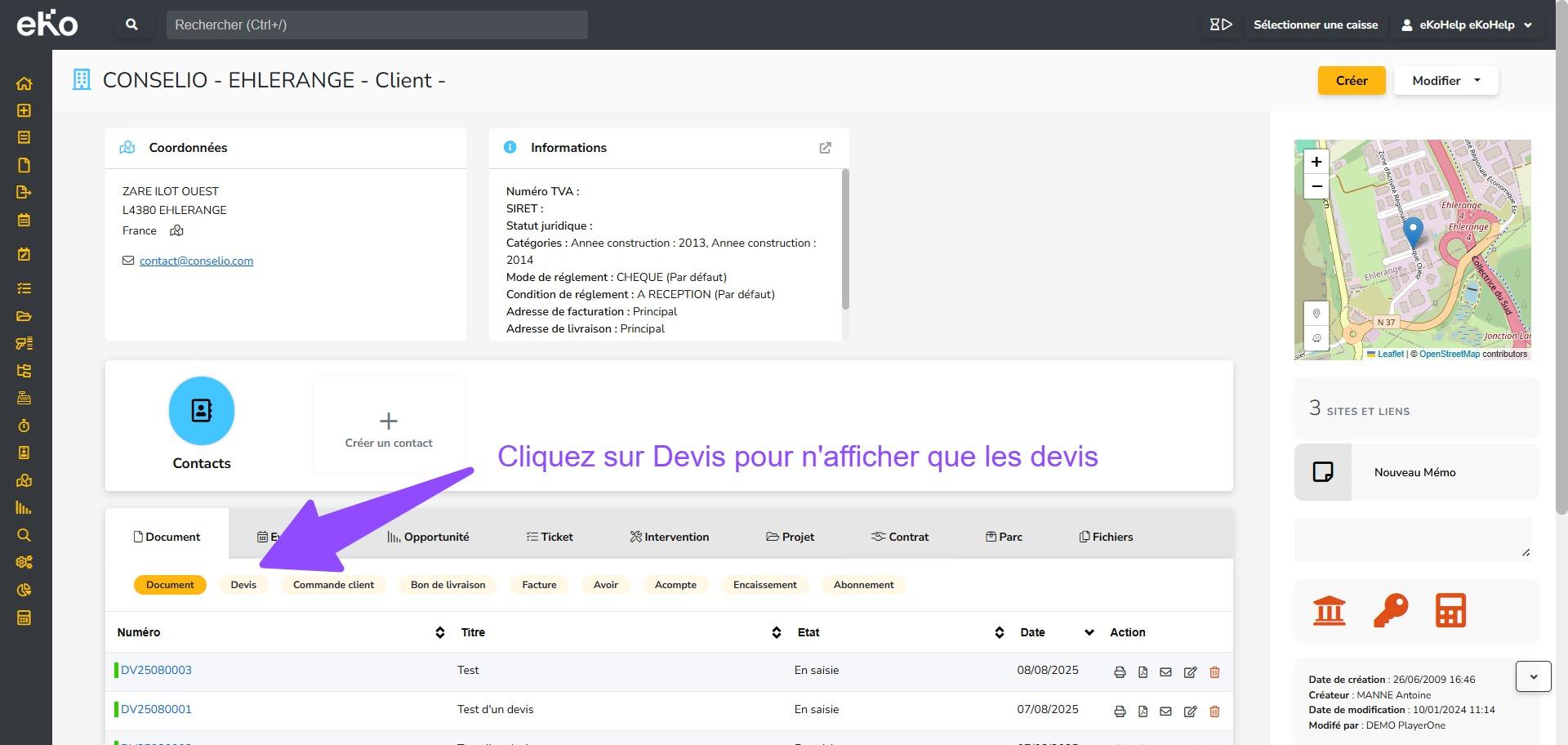
Task: Zoom in on the map
Action: pyautogui.click(x=1316, y=162)
